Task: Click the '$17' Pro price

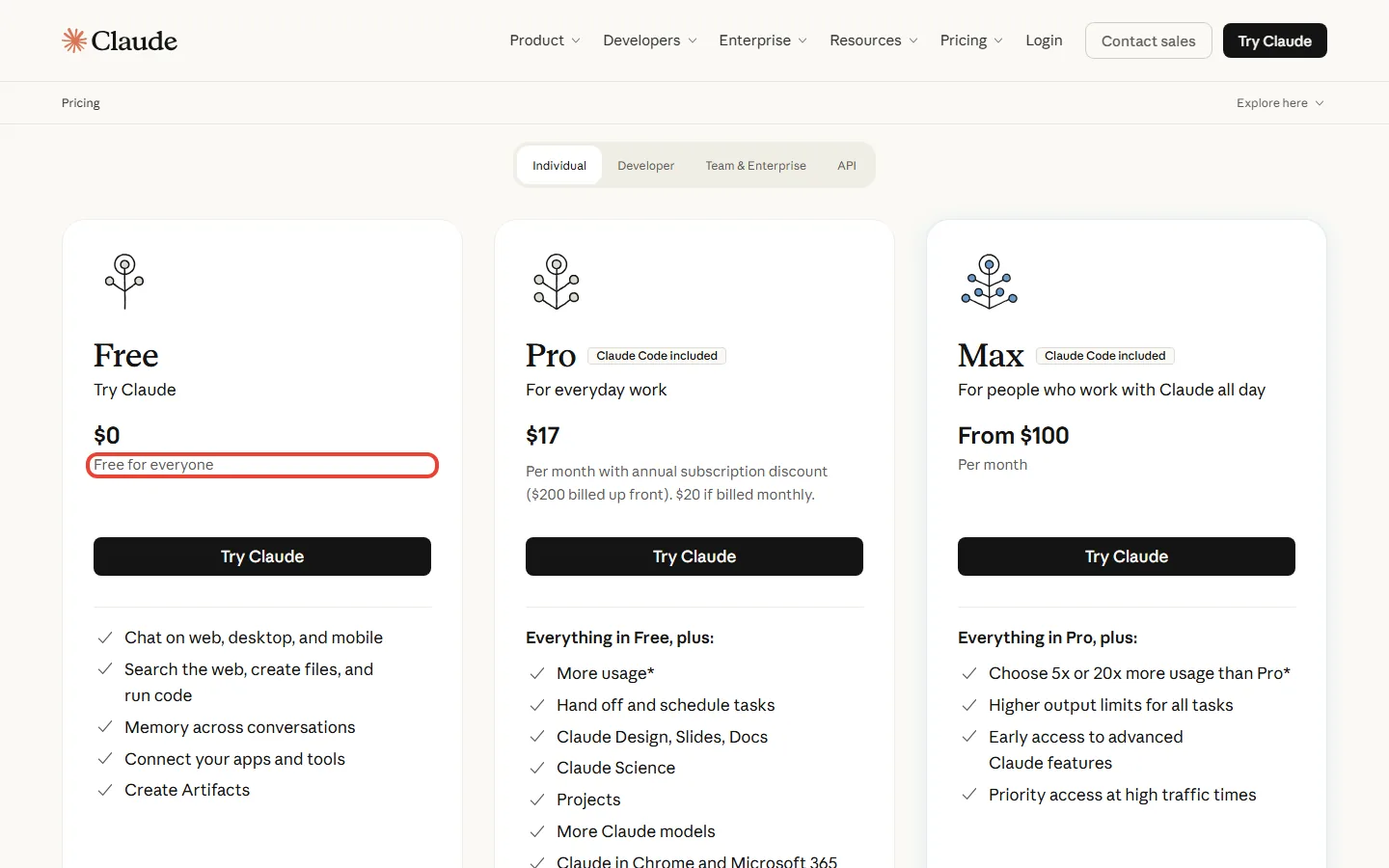Action: pyautogui.click(x=542, y=436)
